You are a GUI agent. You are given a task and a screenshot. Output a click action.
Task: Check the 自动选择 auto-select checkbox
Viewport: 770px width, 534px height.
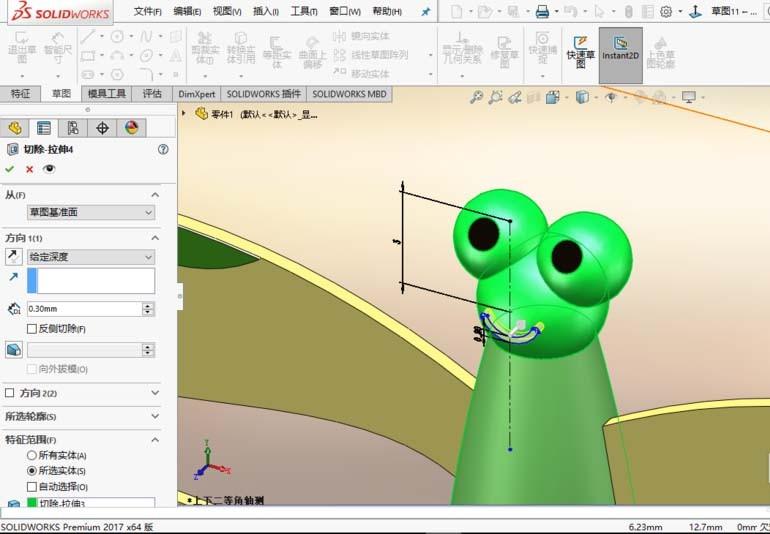pos(32,487)
